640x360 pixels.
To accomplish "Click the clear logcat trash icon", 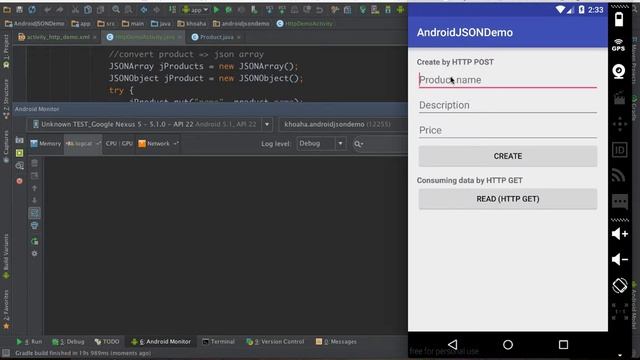I will [34, 163].
